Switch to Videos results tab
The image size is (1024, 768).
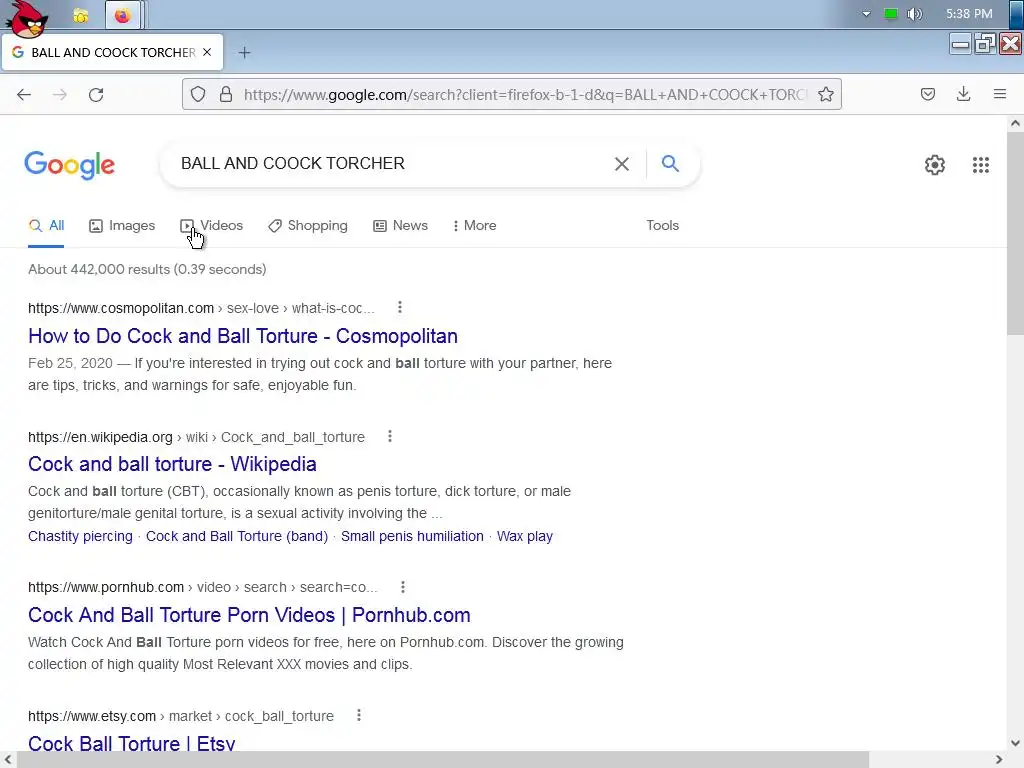point(212,226)
